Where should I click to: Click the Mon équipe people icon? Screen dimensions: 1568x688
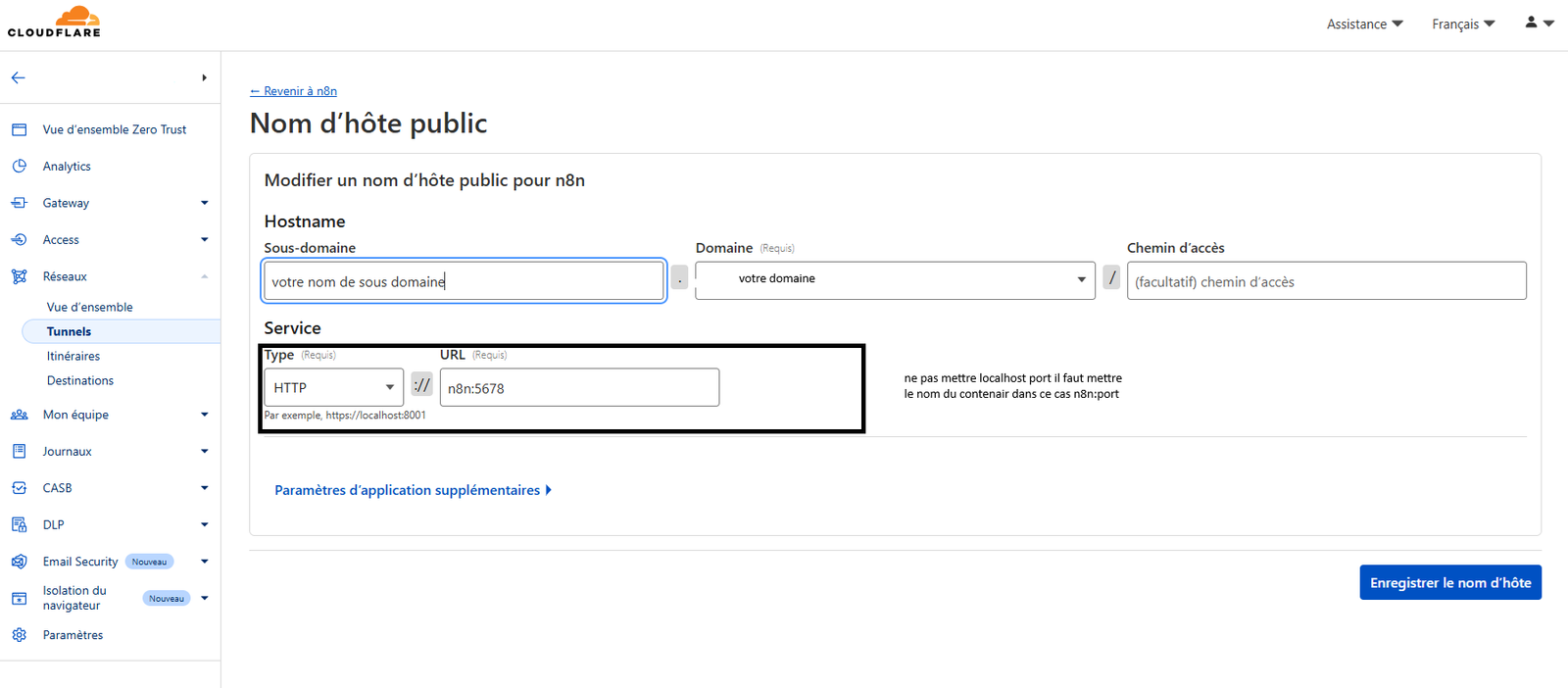[20, 415]
